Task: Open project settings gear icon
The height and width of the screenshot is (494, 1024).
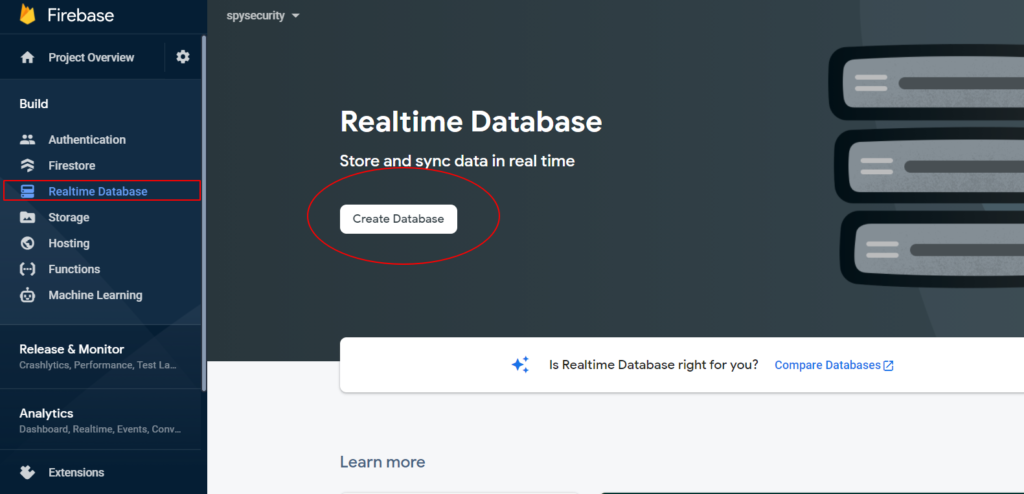Action: tap(183, 57)
